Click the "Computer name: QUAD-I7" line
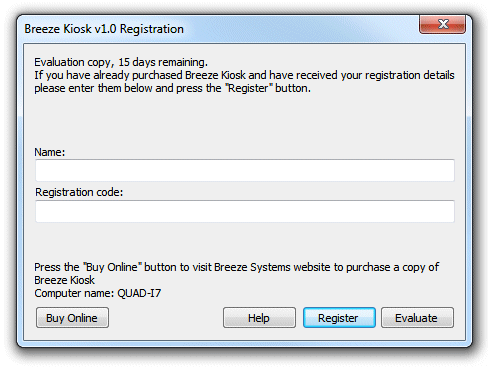This screenshot has width=488, height=371. click(x=98, y=293)
